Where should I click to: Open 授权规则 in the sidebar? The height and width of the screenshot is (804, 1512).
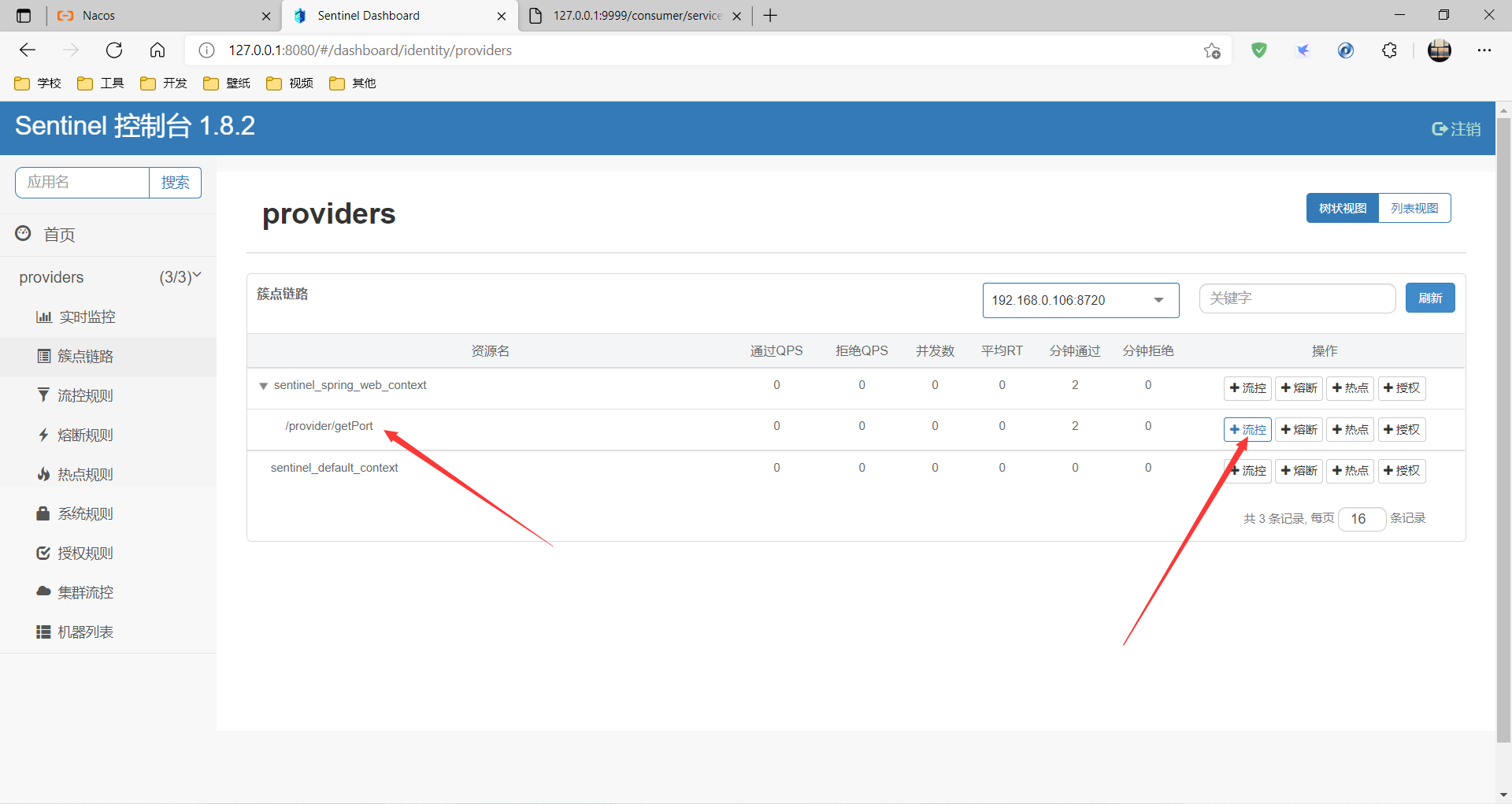(x=76, y=553)
